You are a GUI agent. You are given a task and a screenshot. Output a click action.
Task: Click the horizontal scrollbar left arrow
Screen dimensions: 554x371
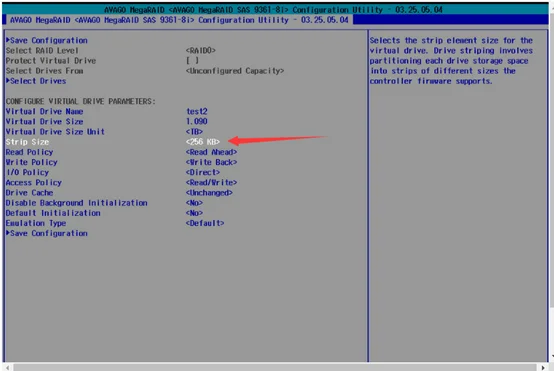(7, 367)
